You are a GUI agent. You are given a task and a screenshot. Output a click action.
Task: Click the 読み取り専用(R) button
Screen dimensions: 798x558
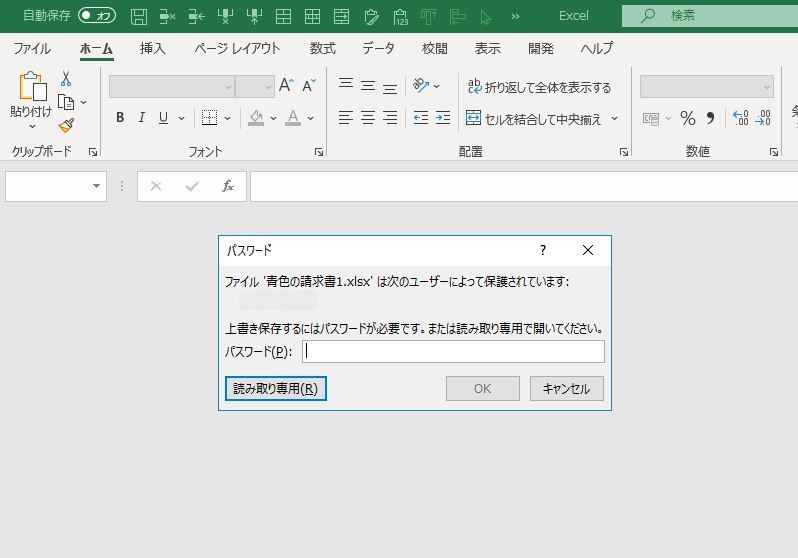[x=275, y=388]
